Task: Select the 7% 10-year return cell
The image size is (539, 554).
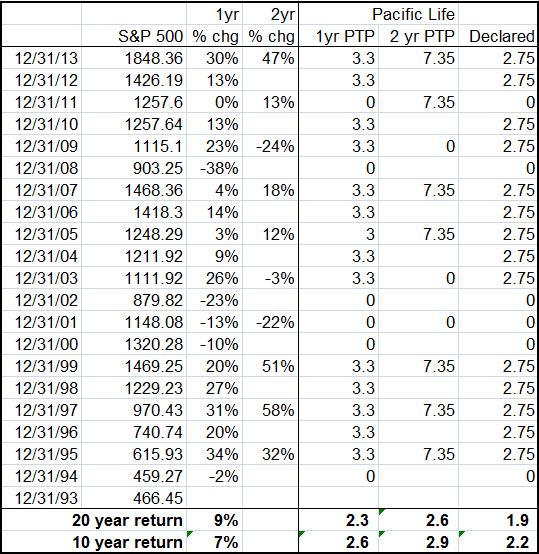Action: point(215,542)
